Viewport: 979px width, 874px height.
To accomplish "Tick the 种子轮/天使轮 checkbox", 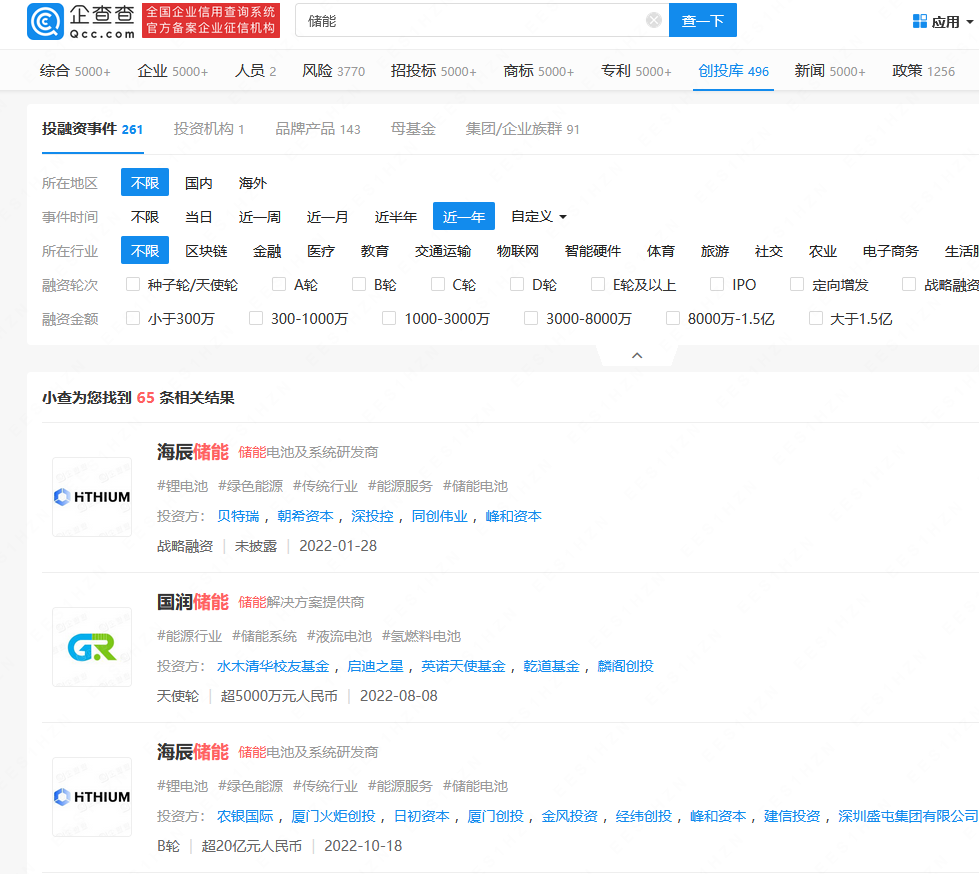I will [133, 285].
